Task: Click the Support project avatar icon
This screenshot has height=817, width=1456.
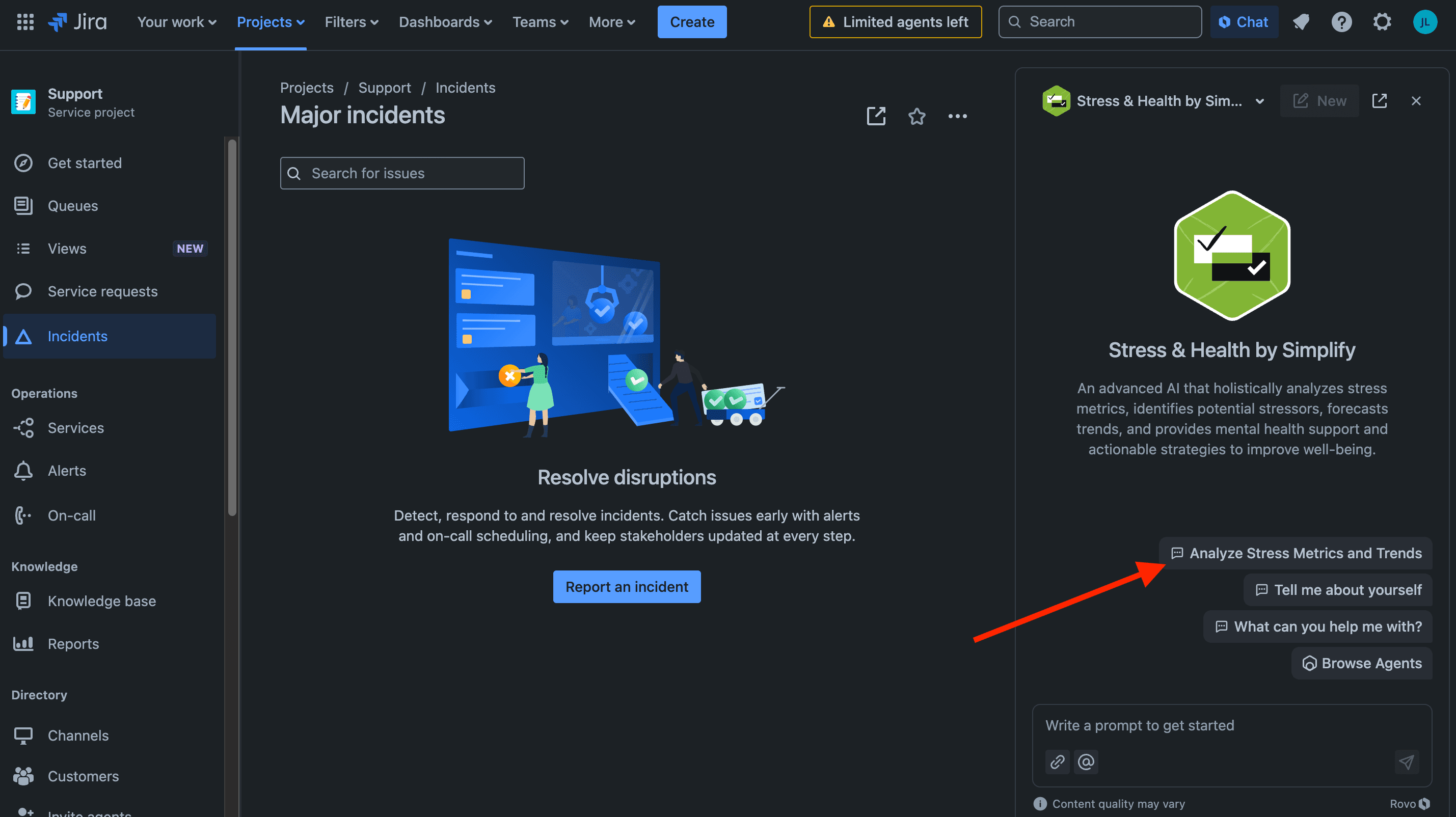Action: [23, 102]
